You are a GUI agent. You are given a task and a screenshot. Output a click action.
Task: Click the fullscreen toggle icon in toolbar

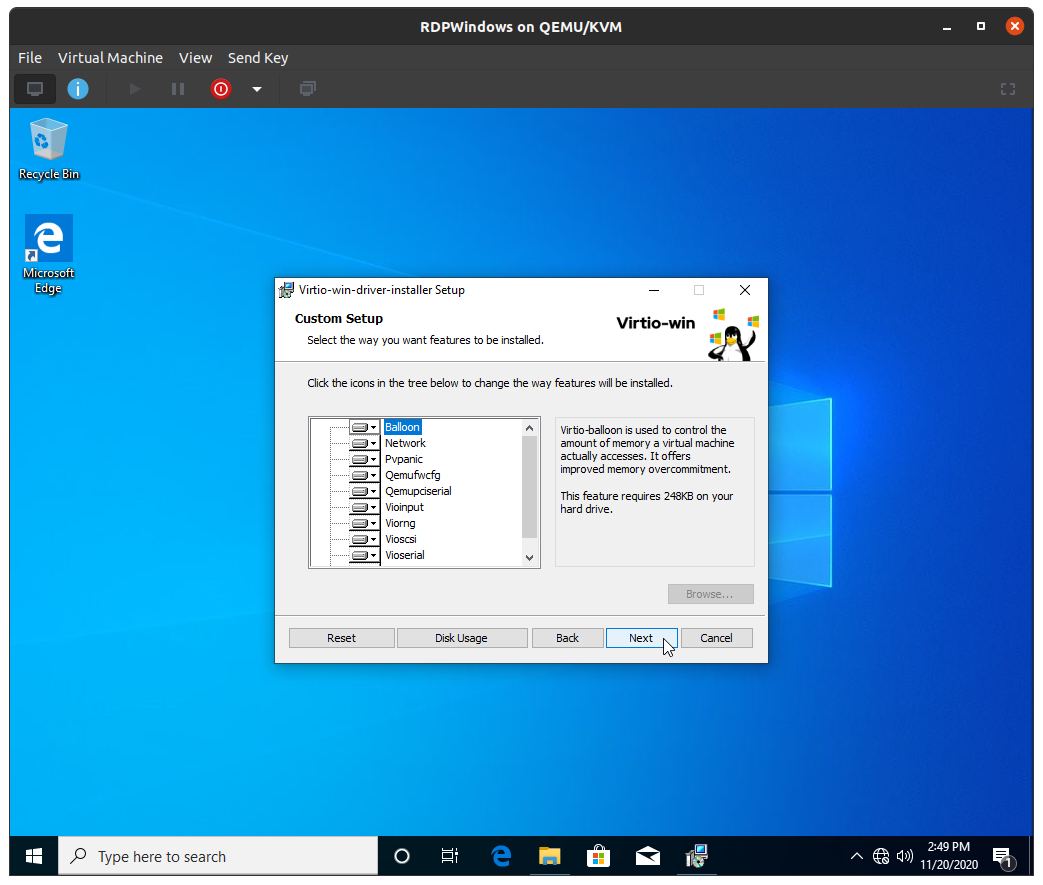[x=1008, y=89]
